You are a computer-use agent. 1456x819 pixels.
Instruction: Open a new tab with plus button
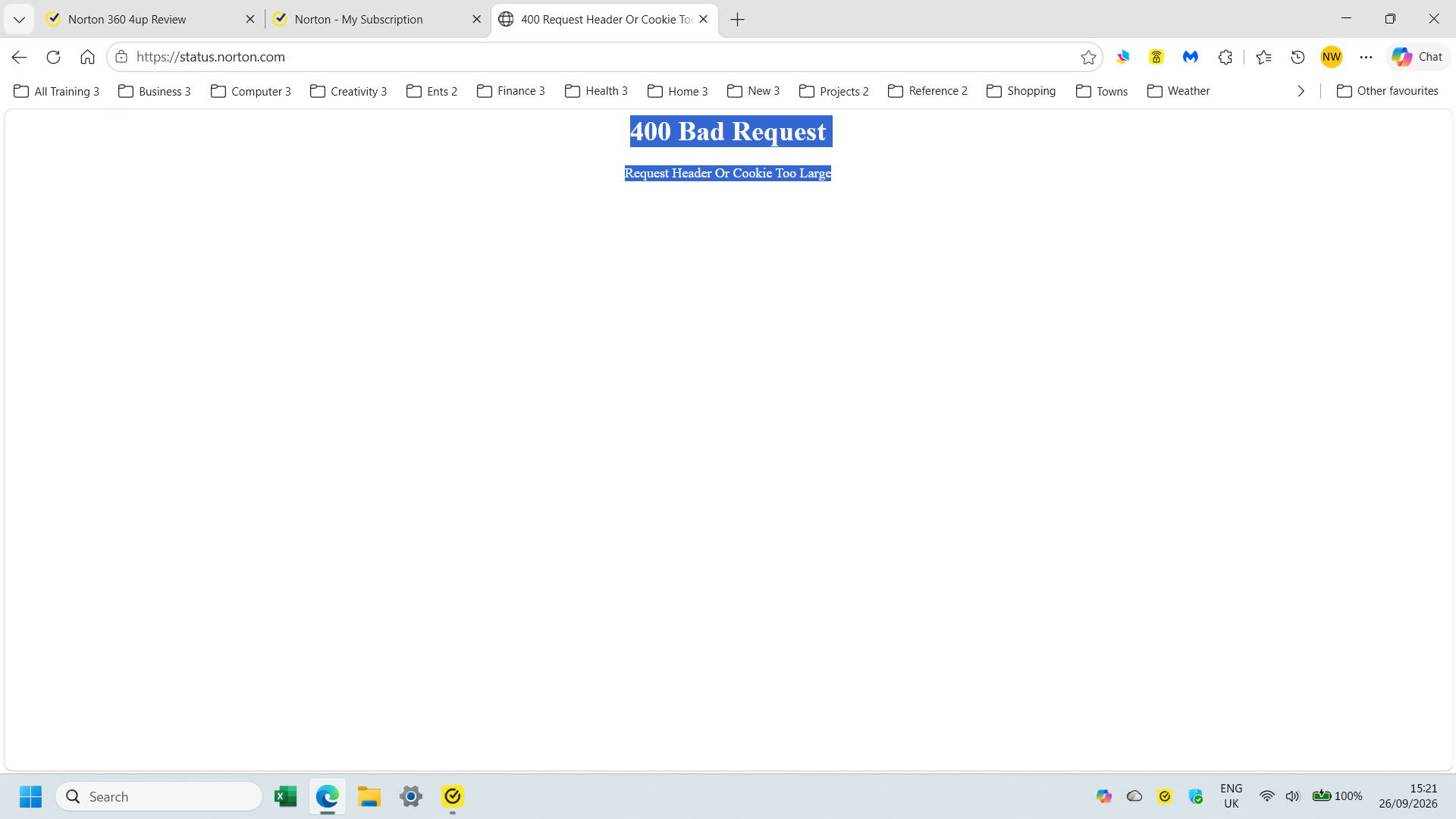(x=737, y=20)
